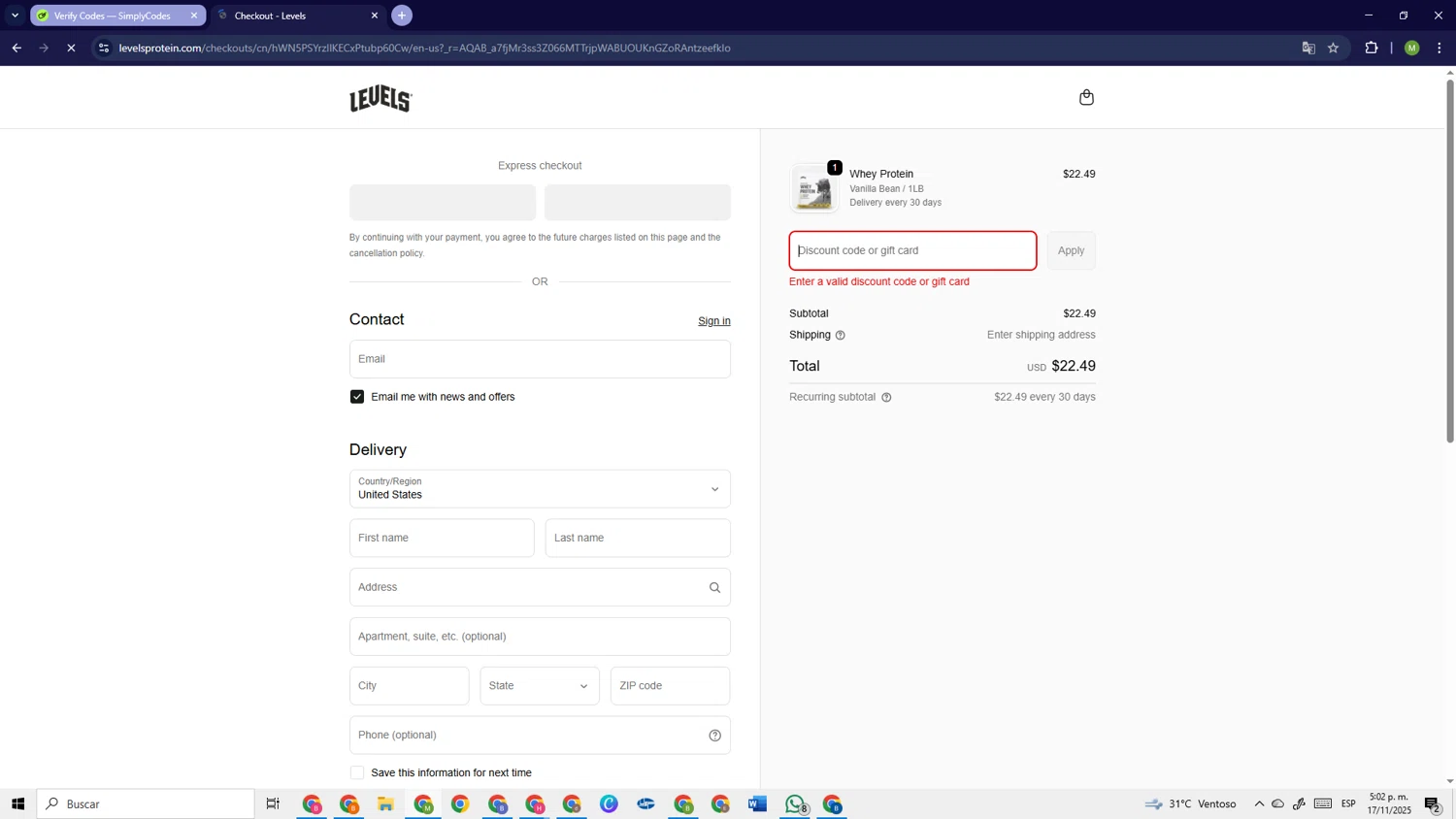Focus the discount code or gift card field
This screenshot has width=1456, height=819.
point(912,250)
